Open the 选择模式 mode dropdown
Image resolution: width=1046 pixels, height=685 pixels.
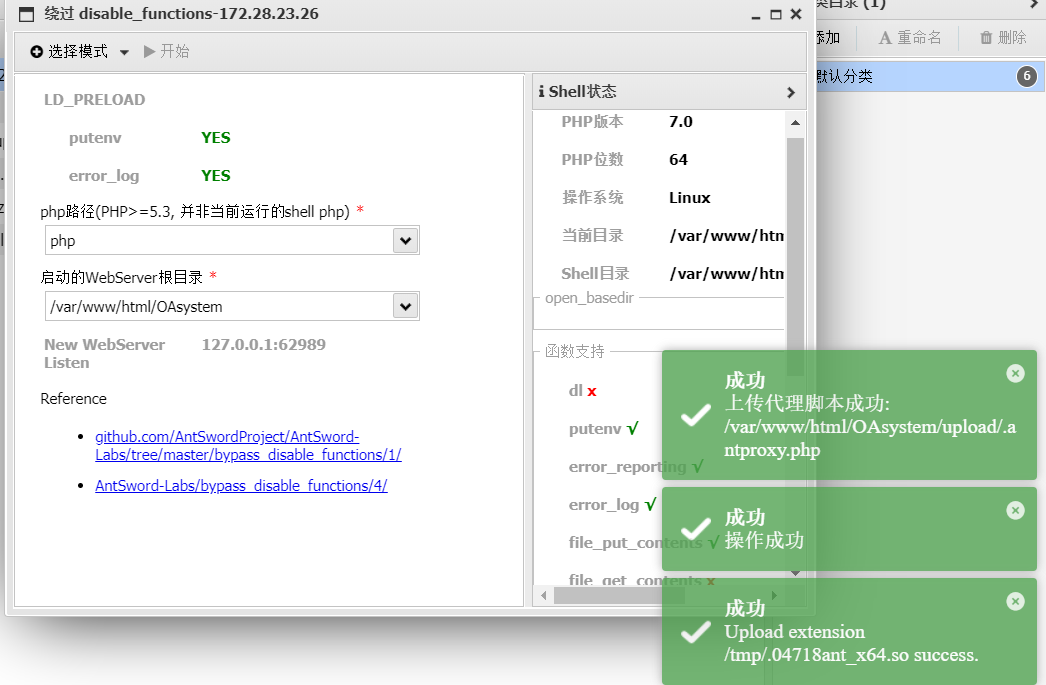click(80, 52)
